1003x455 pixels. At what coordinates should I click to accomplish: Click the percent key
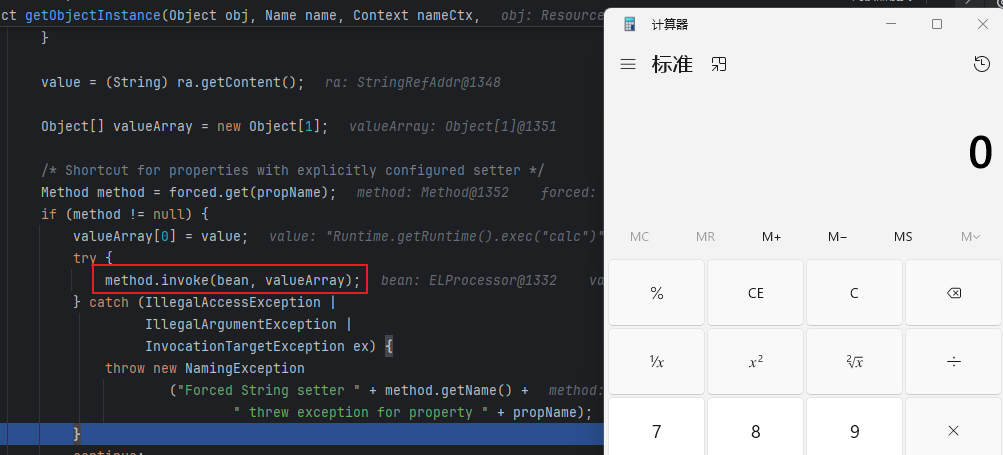tap(656, 293)
